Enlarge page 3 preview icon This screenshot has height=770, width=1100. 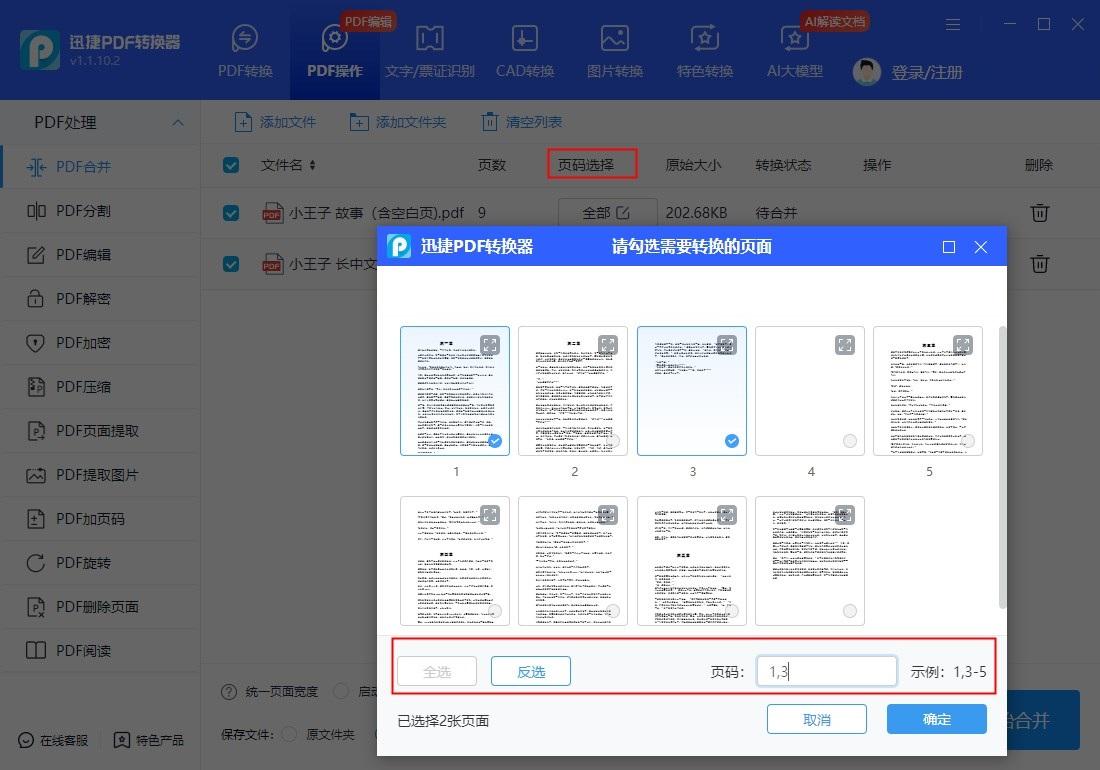click(x=726, y=344)
